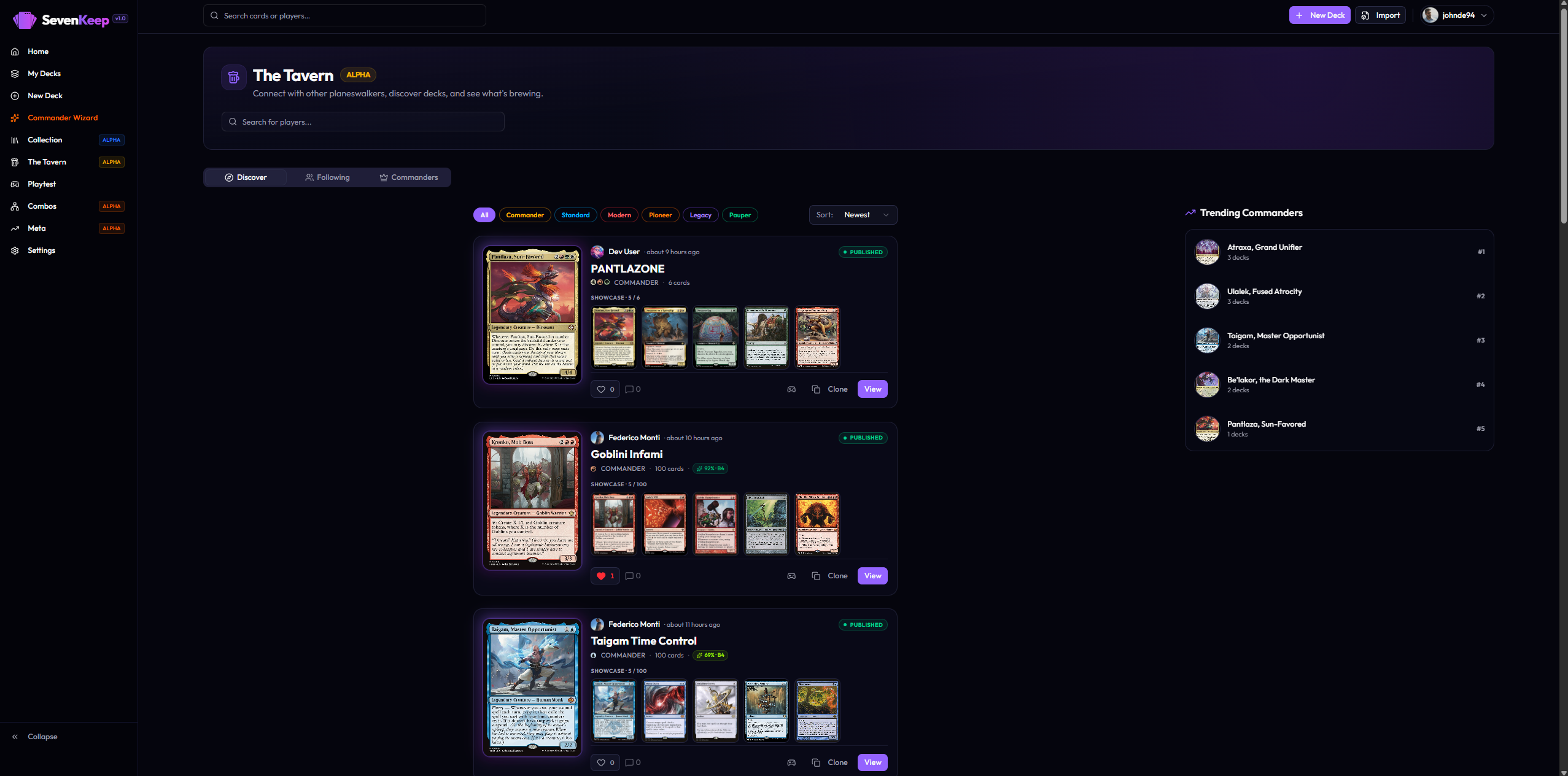Open comments on Goblini Infami deck
Image resolution: width=1568 pixels, height=776 pixels.
pyautogui.click(x=633, y=576)
